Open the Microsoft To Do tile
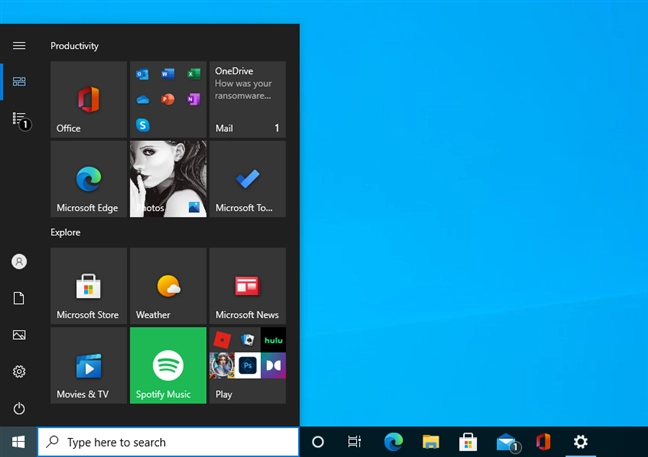Screen dimensions: 648x457 pos(248,179)
